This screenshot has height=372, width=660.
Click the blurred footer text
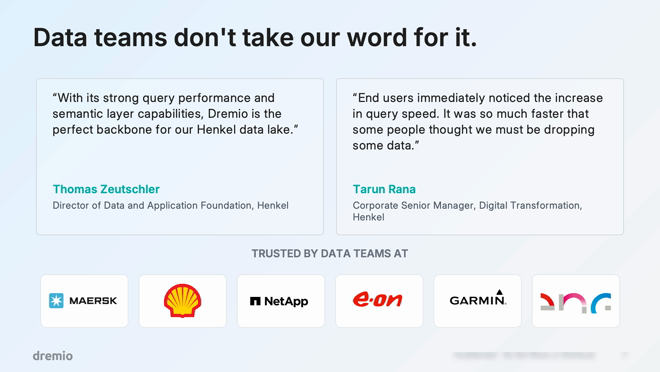tap(524, 356)
